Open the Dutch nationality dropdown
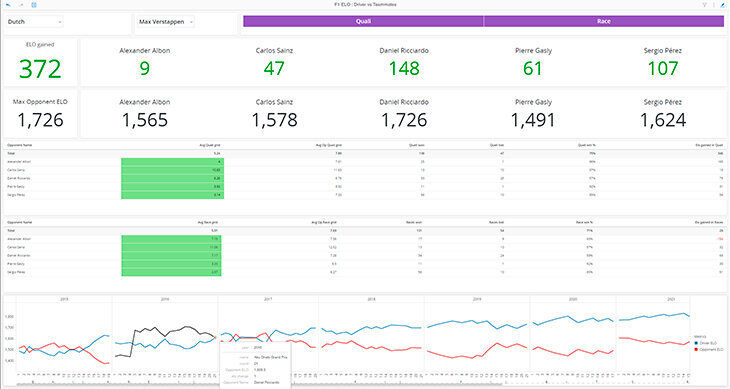This screenshot has width=730, height=389. coord(34,21)
